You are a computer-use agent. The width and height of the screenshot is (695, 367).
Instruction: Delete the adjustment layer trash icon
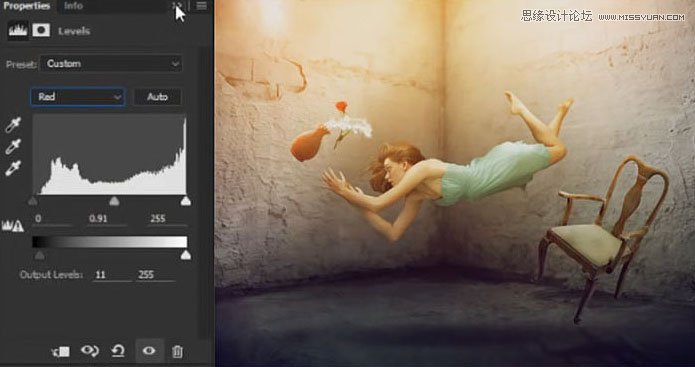click(177, 352)
